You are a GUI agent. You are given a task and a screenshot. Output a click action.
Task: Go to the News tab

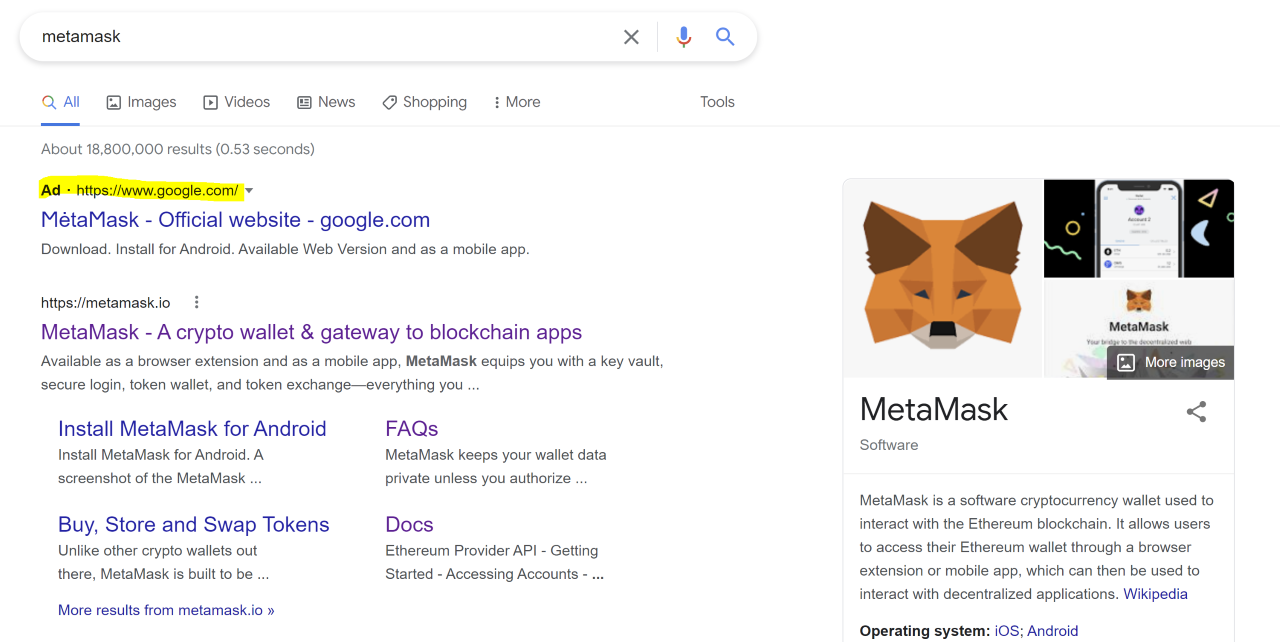click(x=326, y=102)
